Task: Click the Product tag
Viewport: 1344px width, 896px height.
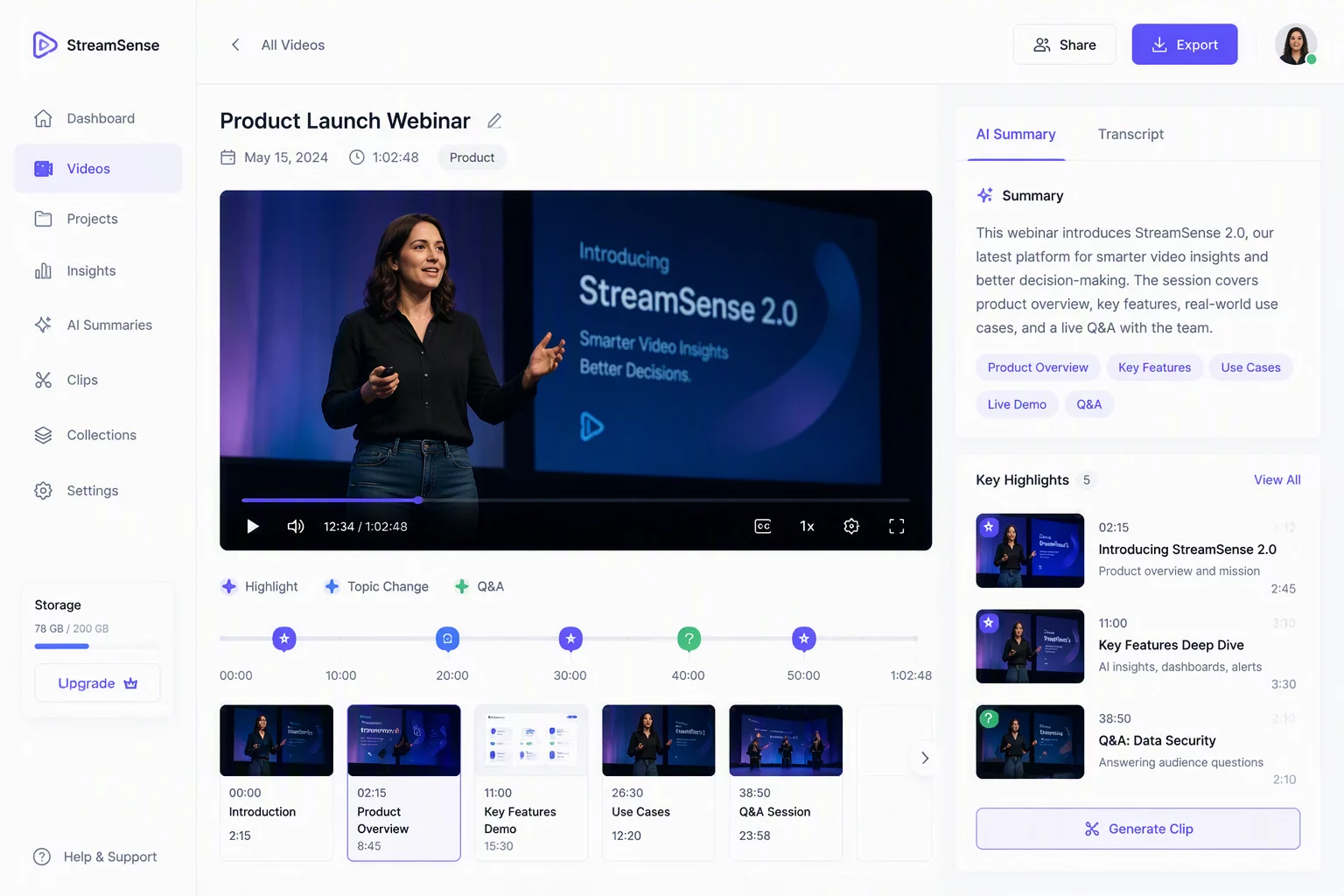Action: pos(472,157)
